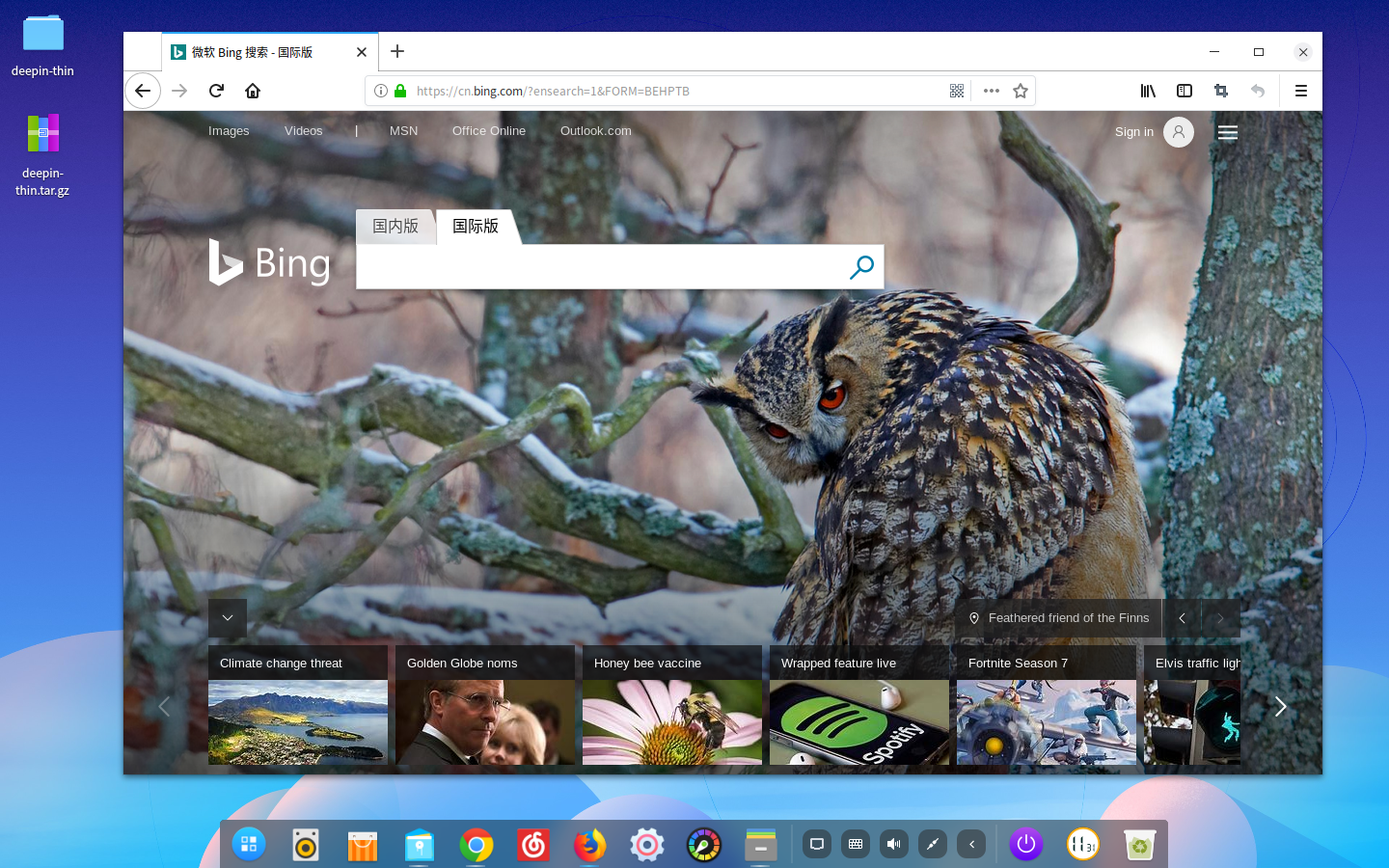Screen dimensions: 1389x868
Task: Open the clock in the dock
Action: [1083, 845]
